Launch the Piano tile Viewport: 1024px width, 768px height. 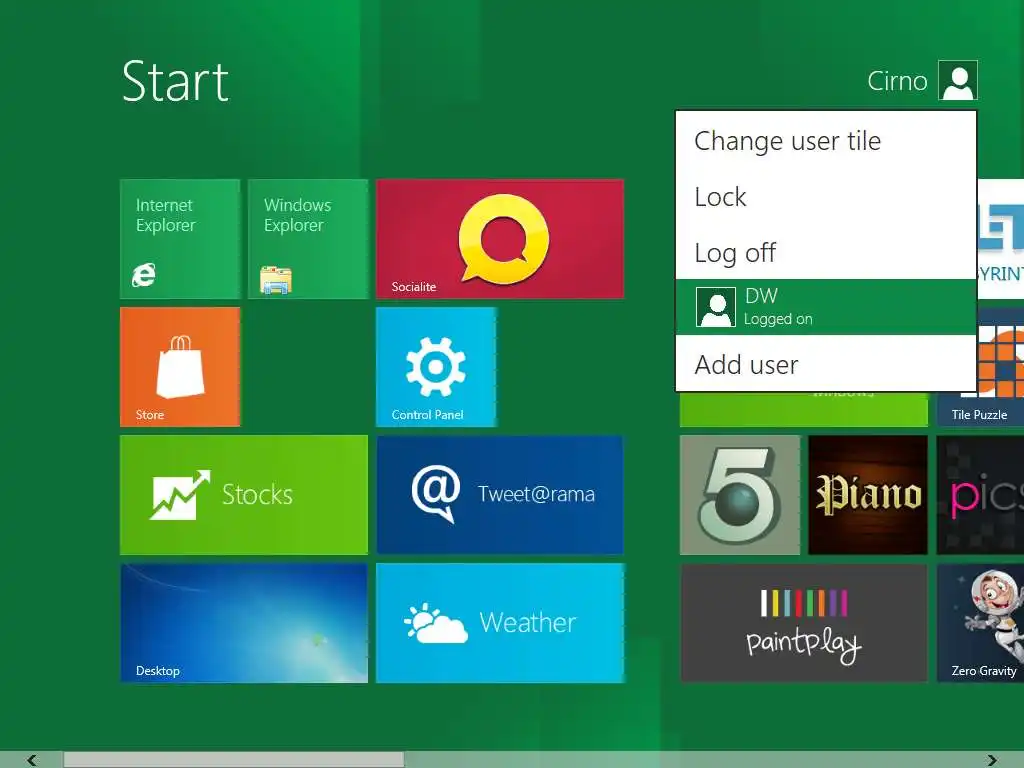(x=868, y=495)
